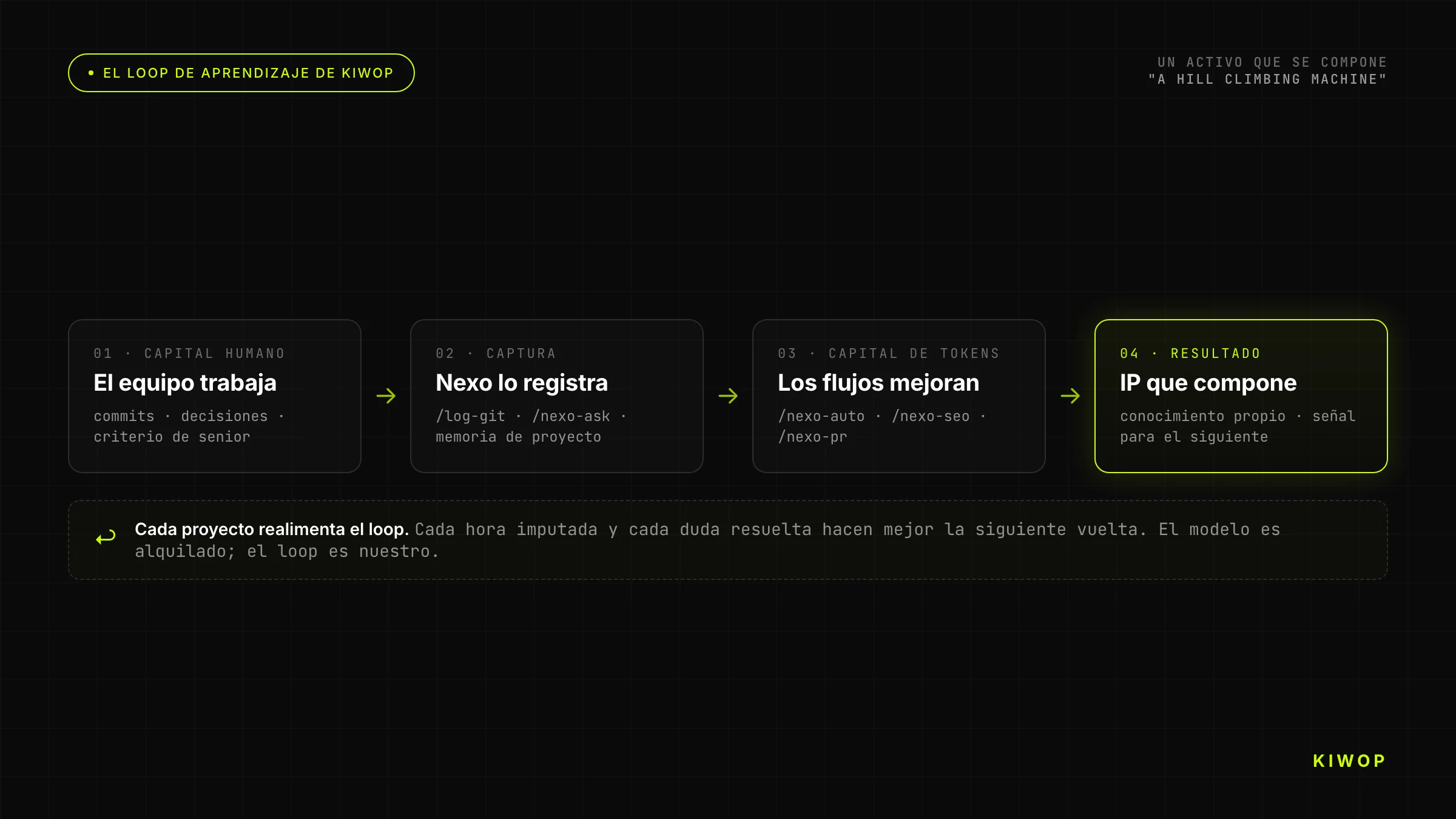Viewport: 1456px width, 819px height.
Task: Click the '01 · CAPITAL HUMANO' label
Action: click(x=189, y=354)
